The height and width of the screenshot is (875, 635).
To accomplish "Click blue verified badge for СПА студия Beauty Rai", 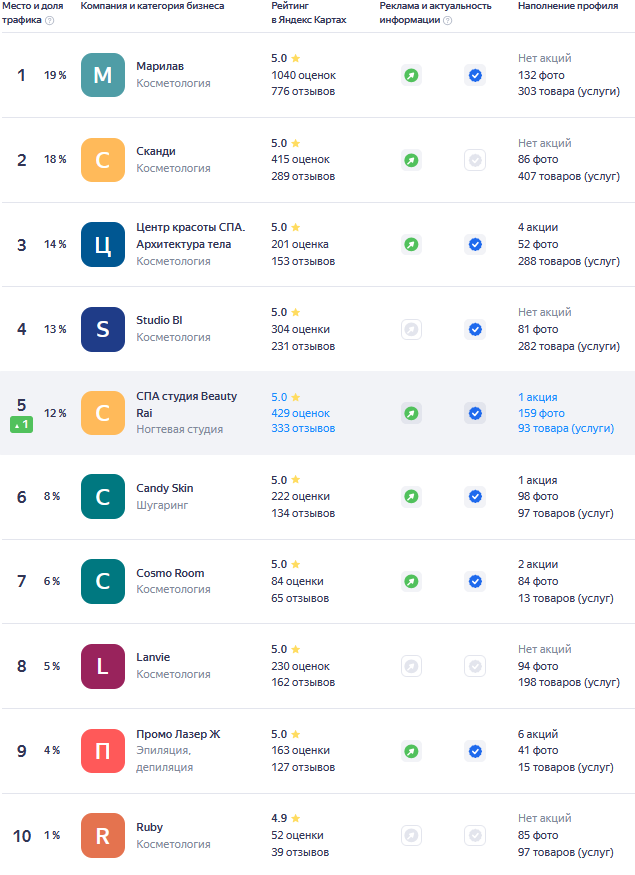I will 475,414.
